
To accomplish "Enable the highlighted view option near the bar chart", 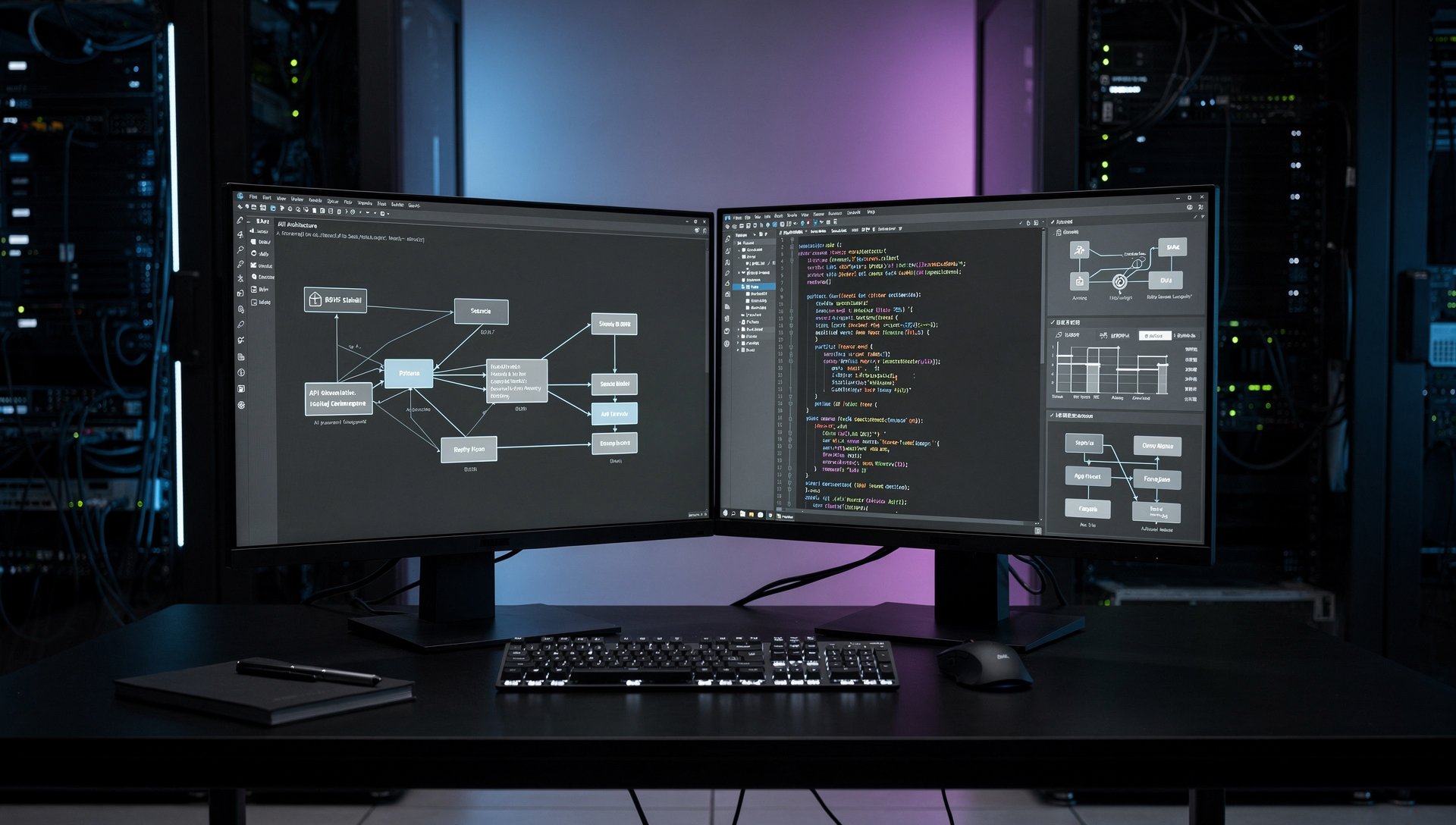I will (x=1155, y=336).
